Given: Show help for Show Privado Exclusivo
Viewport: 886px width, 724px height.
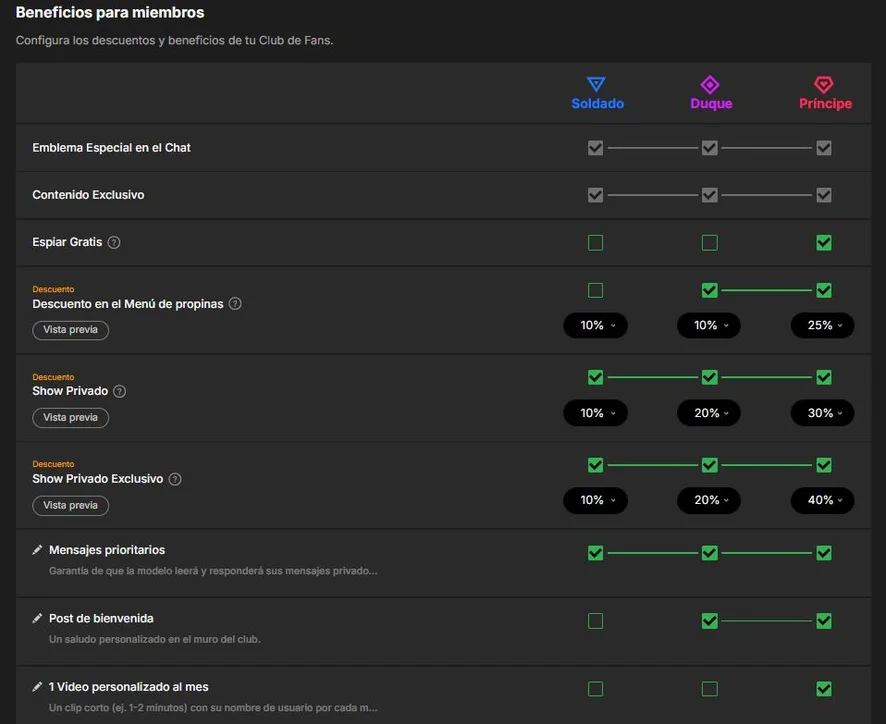Looking at the screenshot, I should [x=175, y=479].
